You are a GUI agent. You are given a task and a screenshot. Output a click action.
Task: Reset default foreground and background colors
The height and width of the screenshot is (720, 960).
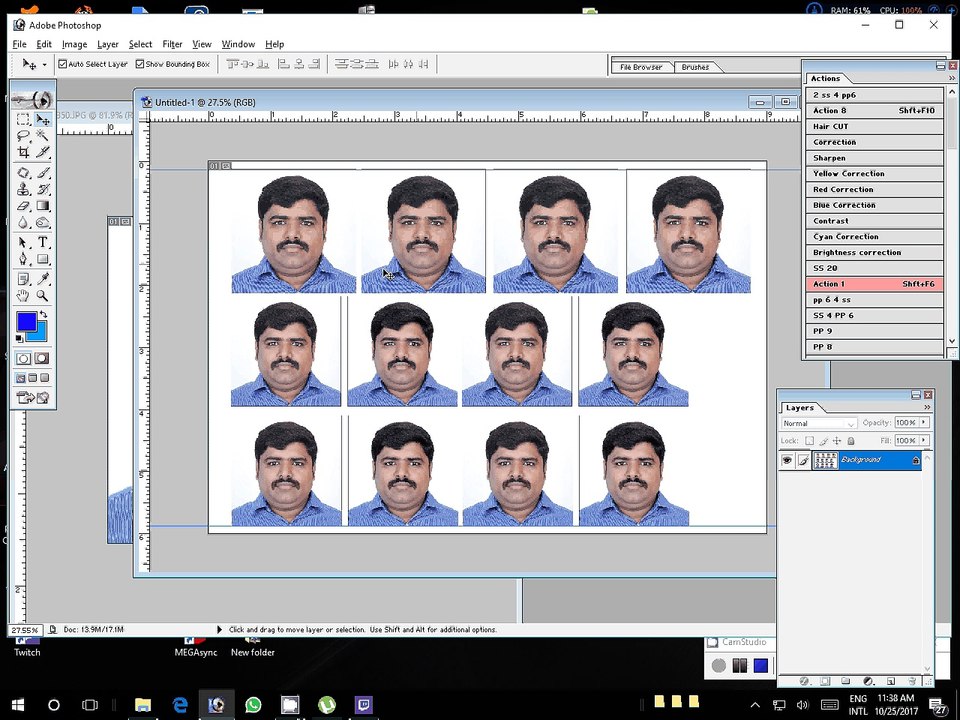pos(20,338)
